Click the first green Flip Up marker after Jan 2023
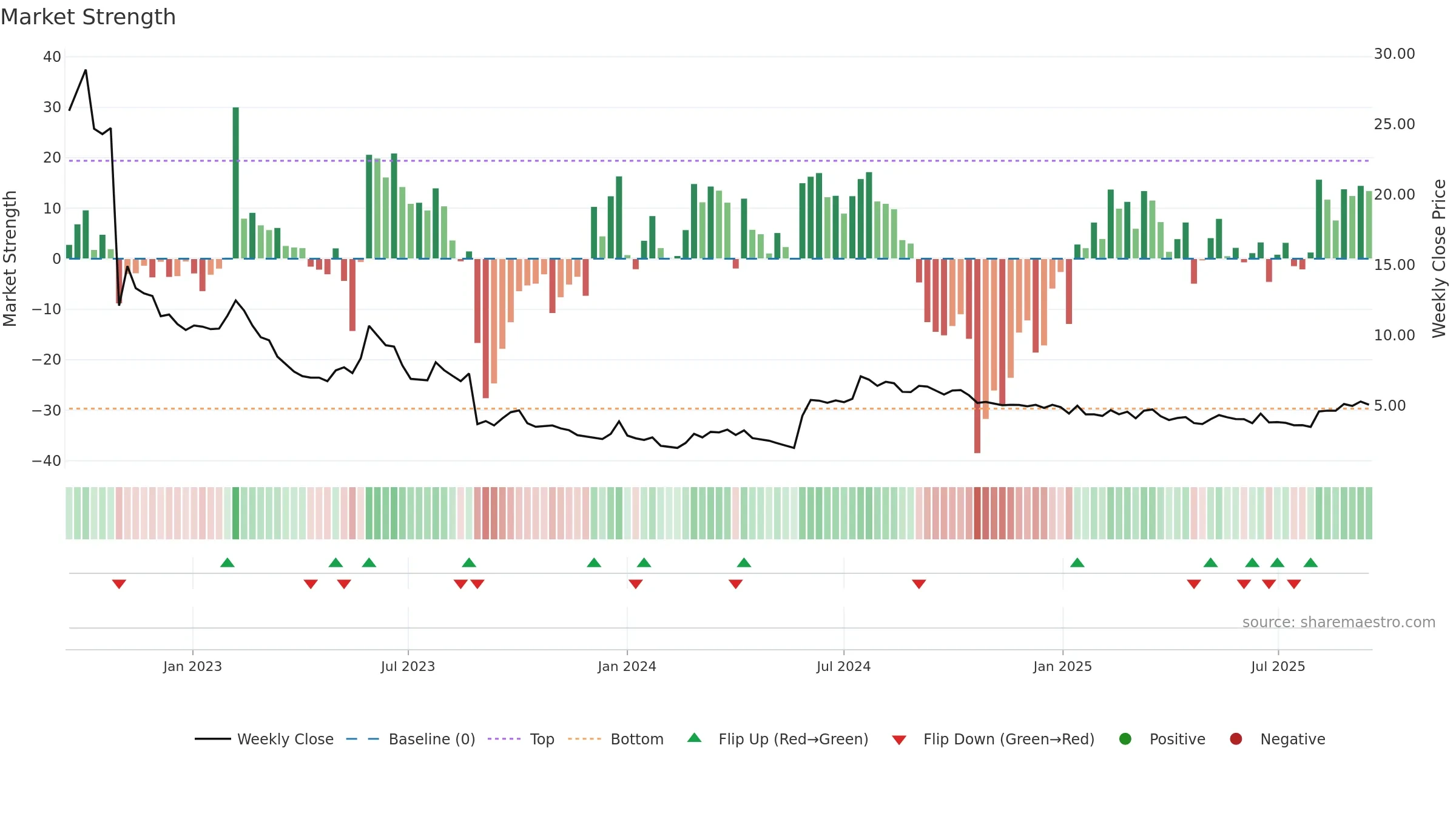This screenshot has height=819, width=1456. [227, 562]
